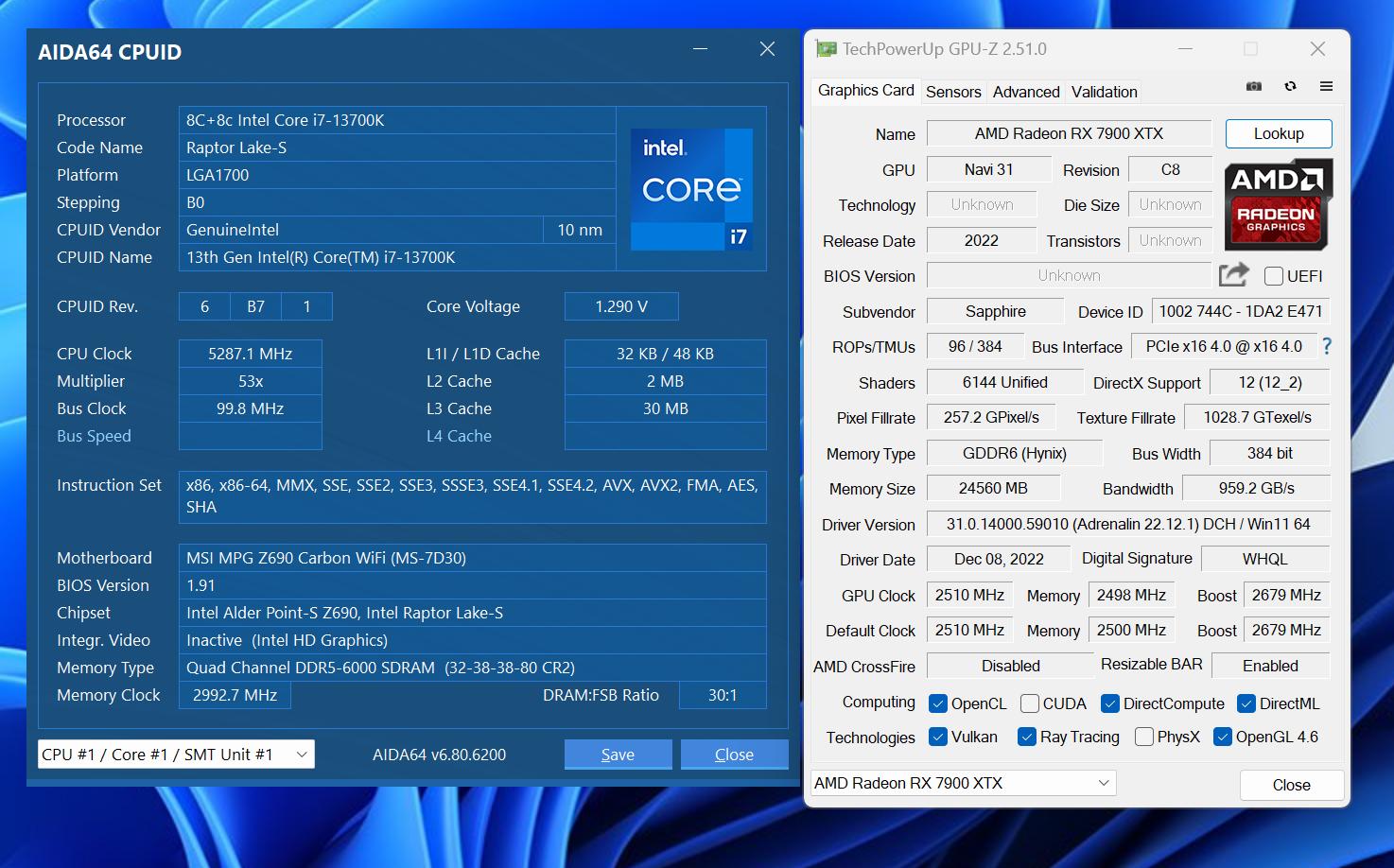Minimize the AIDA64 CPUID window
Screen dimensions: 1394x868
[701, 48]
